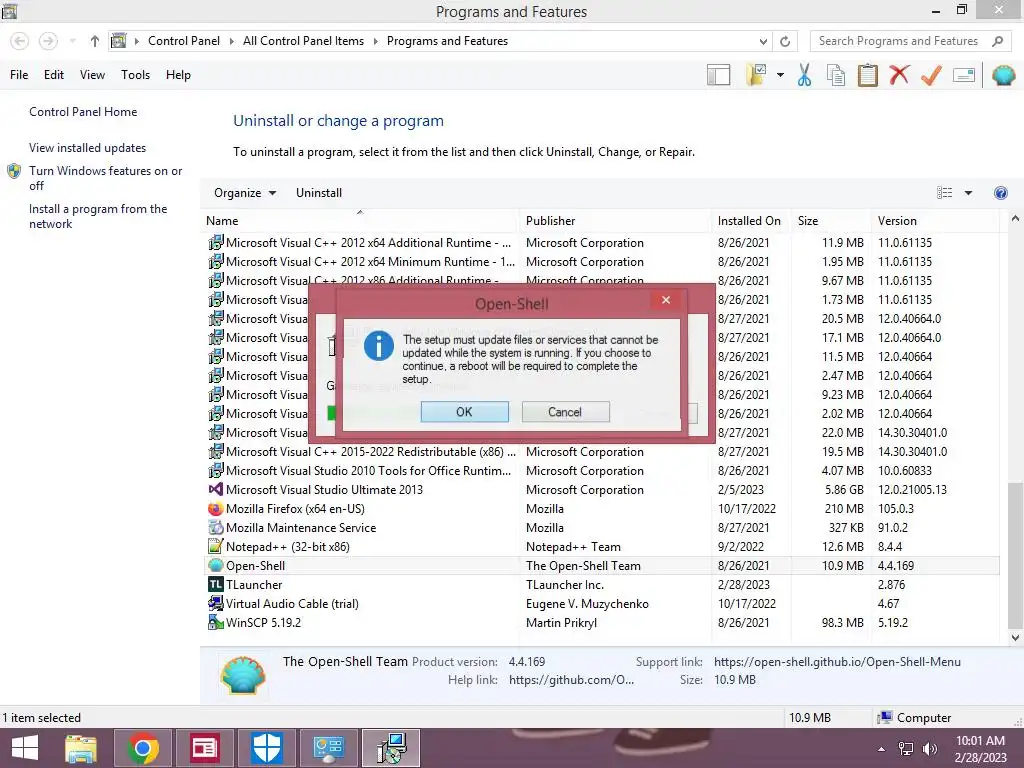Open the Edit menu
Image resolution: width=1024 pixels, height=768 pixels.
[x=54, y=75]
